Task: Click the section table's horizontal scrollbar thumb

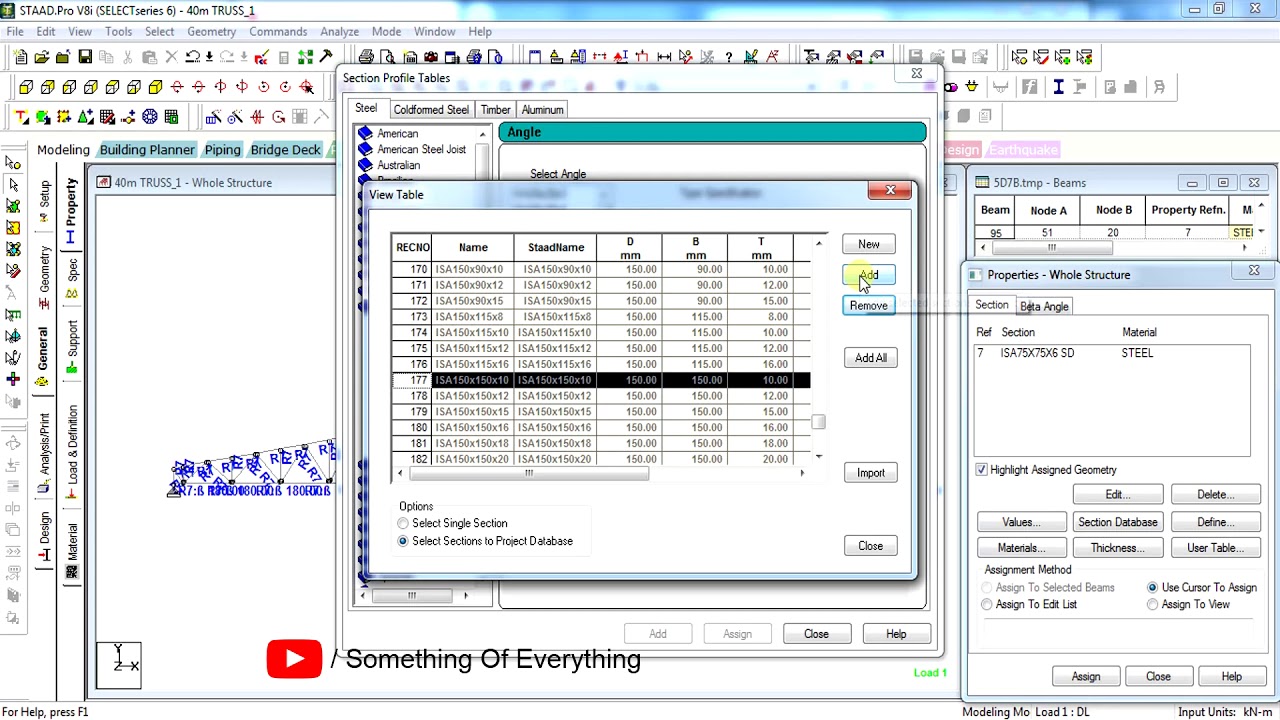Action: pyautogui.click(x=528, y=473)
